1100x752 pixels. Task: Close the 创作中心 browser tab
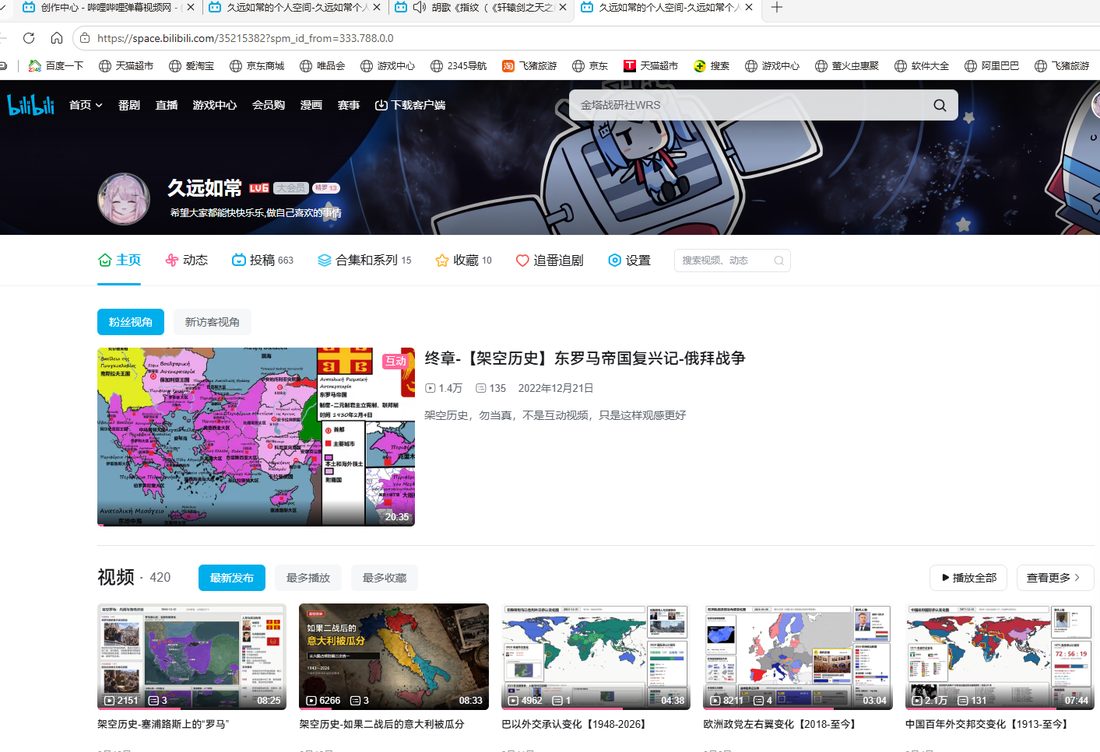tap(190, 8)
